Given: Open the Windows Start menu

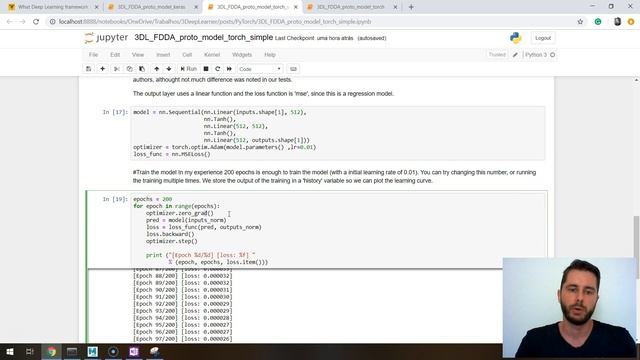Looking at the screenshot, I should click(10, 351).
